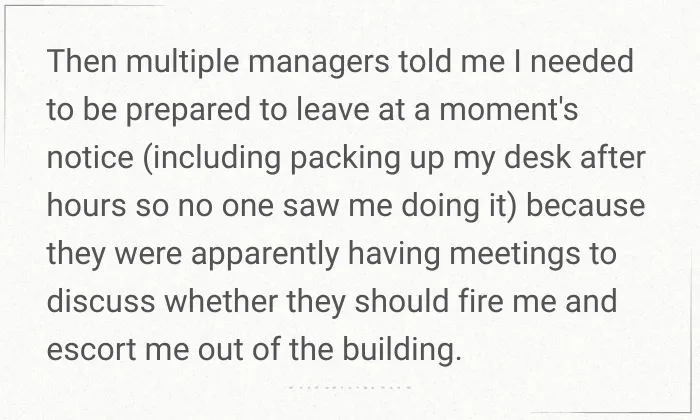The width and height of the screenshot is (700, 420).
Task: Click the word "needed"
Action: coord(582,61)
